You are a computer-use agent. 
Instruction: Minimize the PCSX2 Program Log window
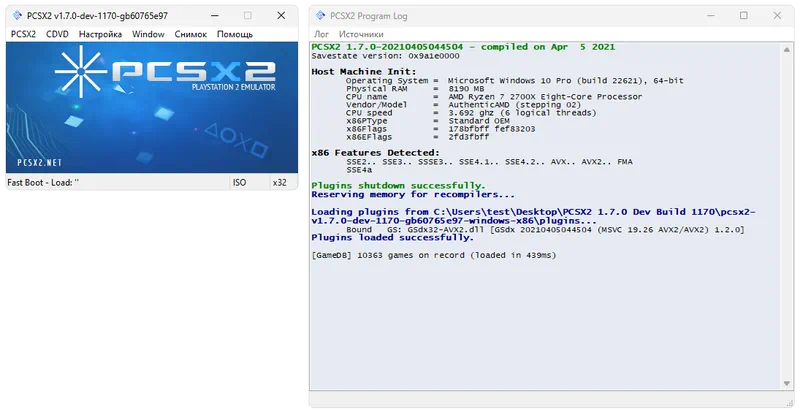click(711, 15)
